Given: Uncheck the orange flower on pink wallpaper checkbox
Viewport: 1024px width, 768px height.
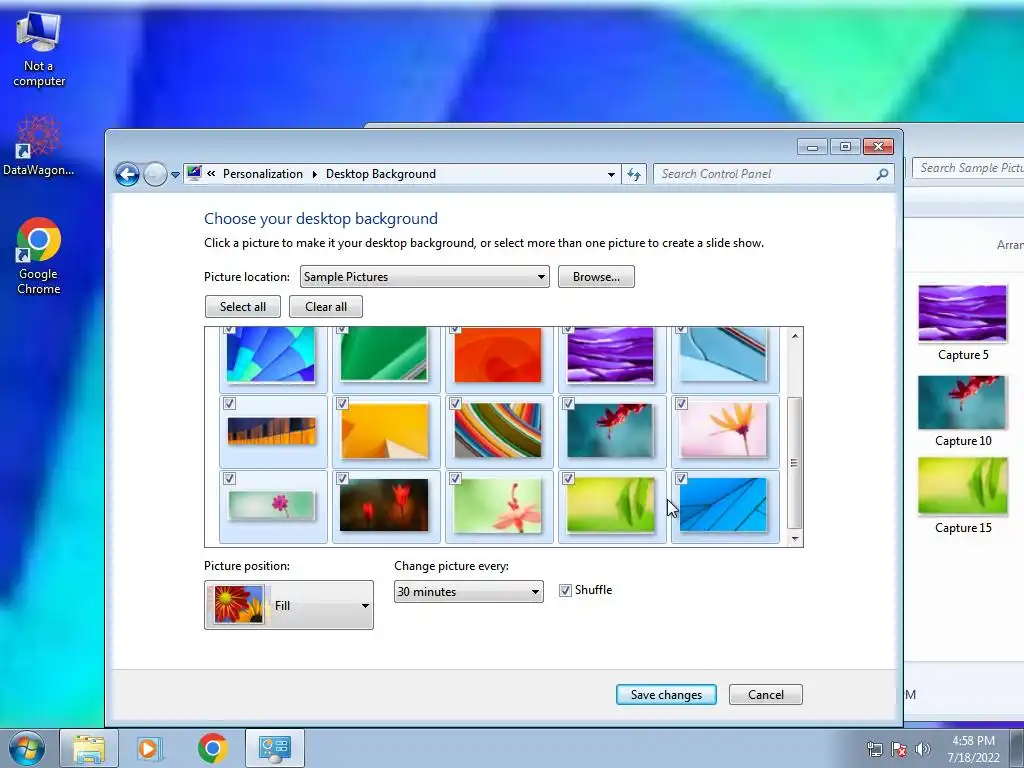Looking at the screenshot, I should pos(681,404).
